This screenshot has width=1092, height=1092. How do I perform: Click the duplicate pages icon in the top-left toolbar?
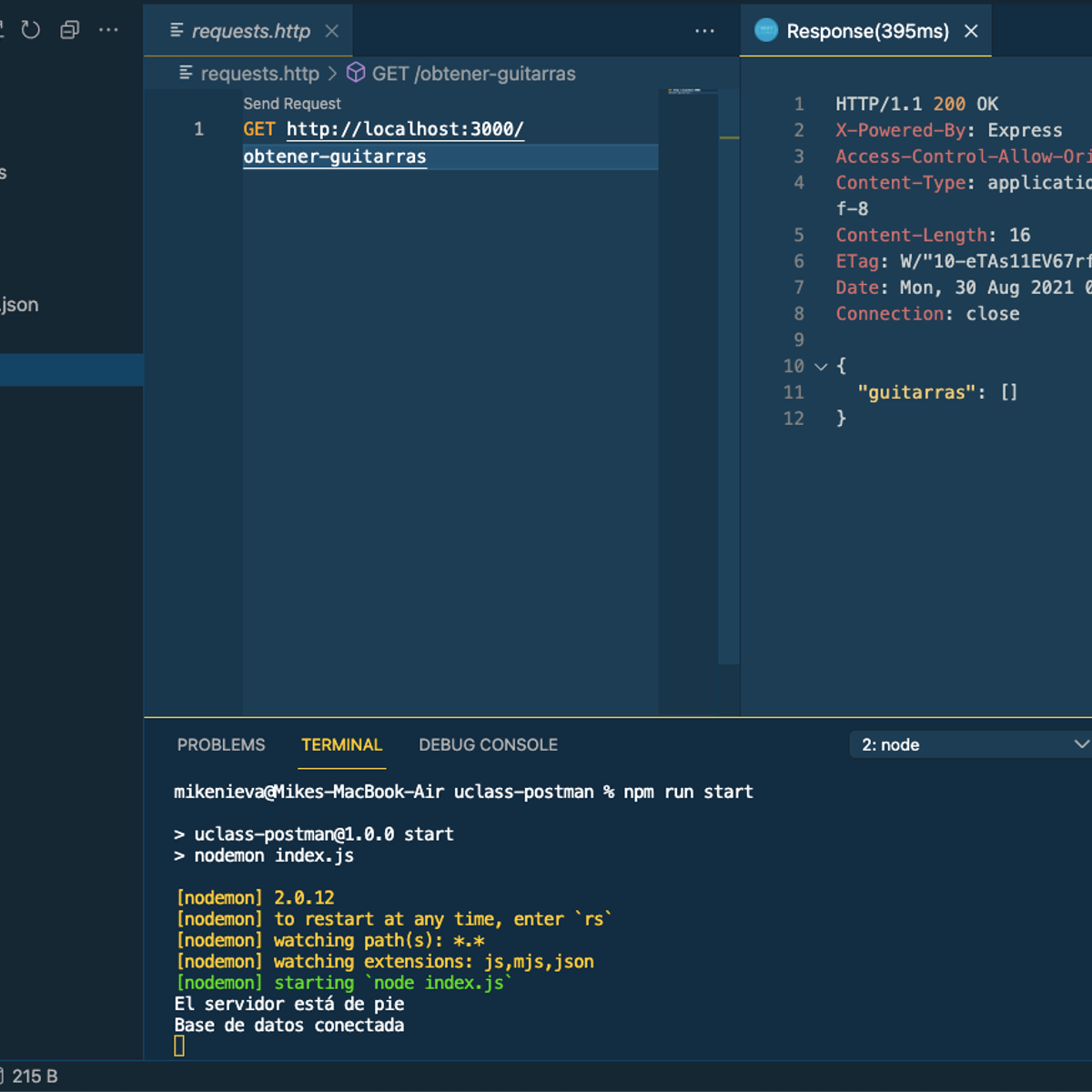pos(70,29)
